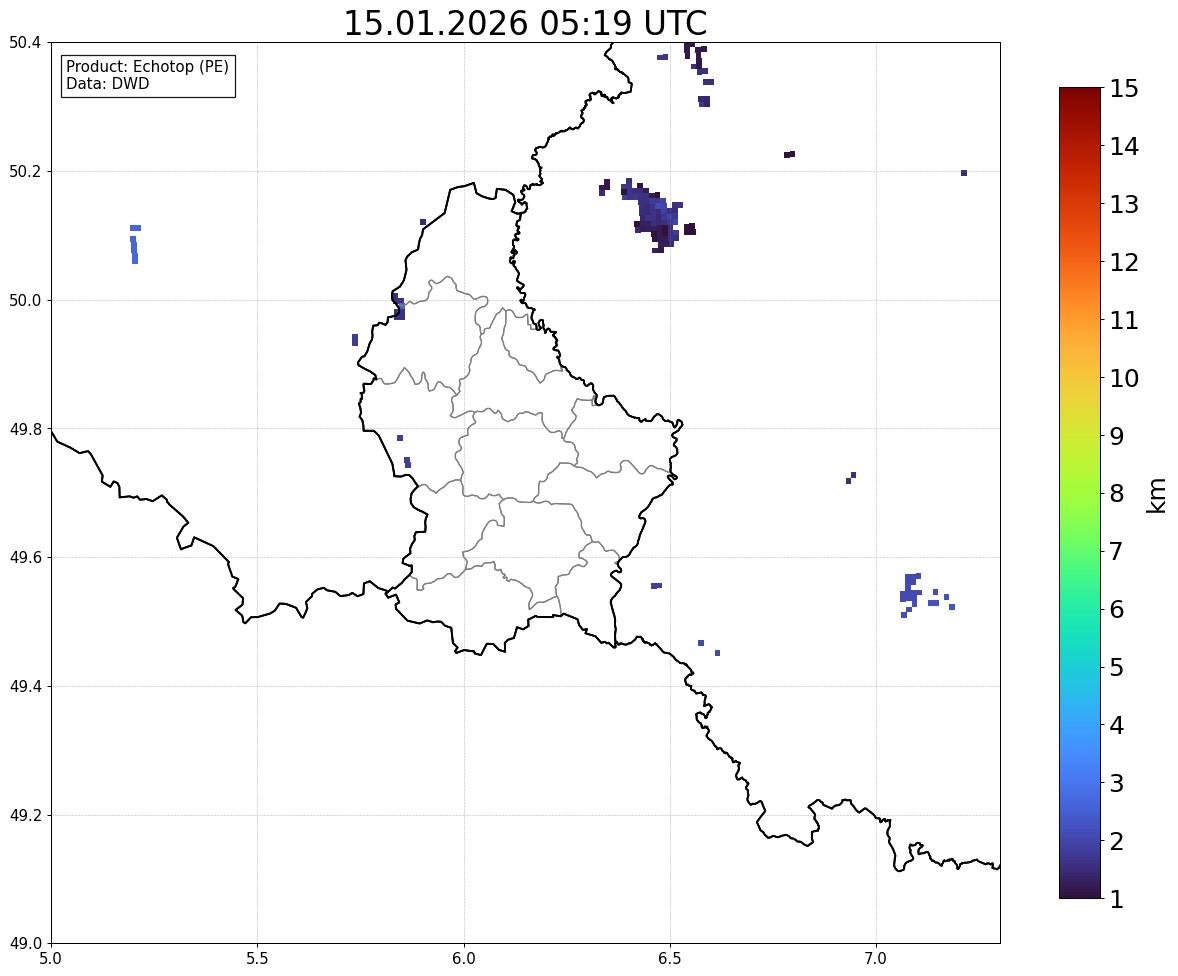
Task: Click the colorbar tick label 9
Action: [x=1117, y=436]
